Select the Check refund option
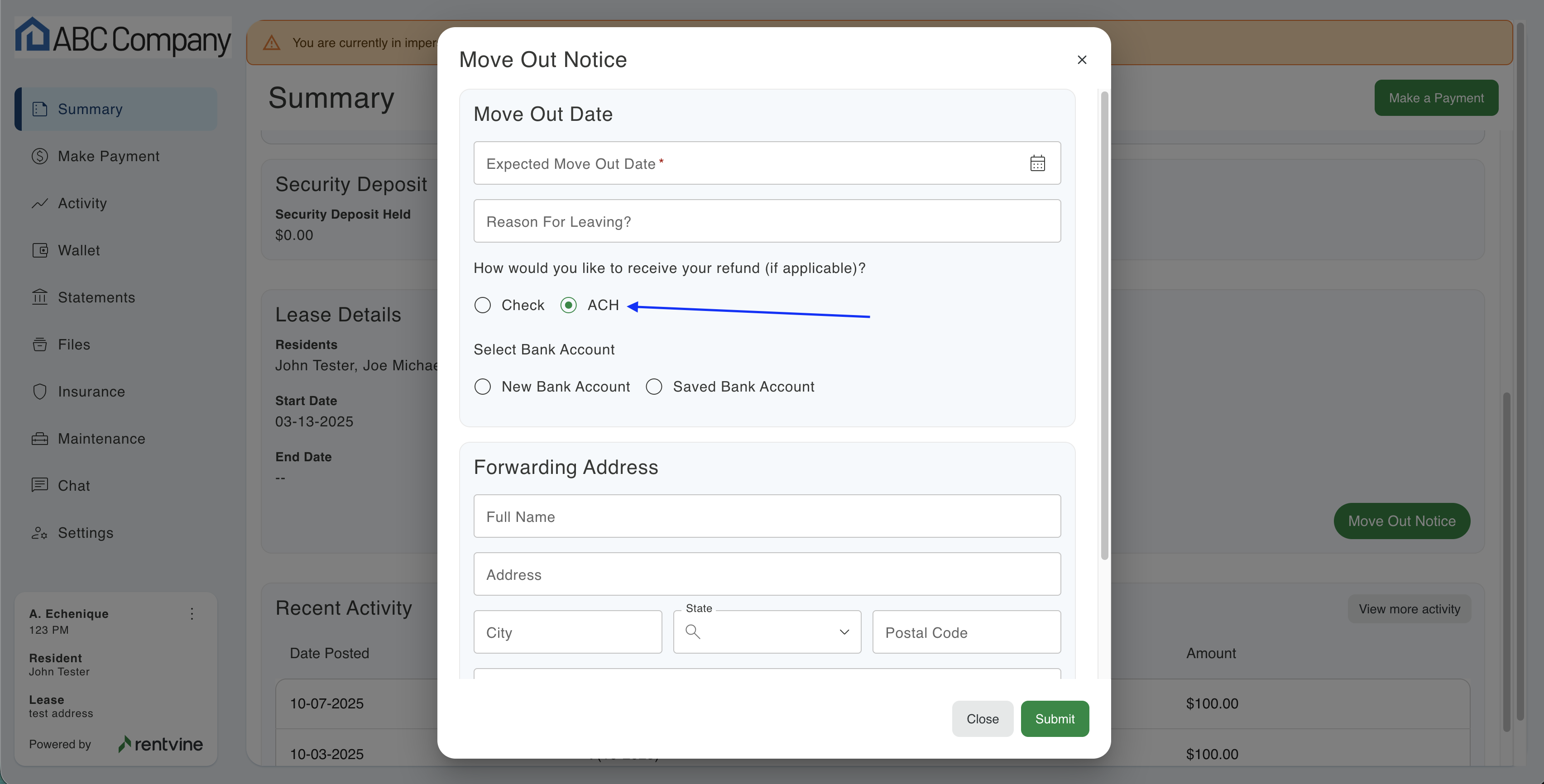 click(483, 305)
